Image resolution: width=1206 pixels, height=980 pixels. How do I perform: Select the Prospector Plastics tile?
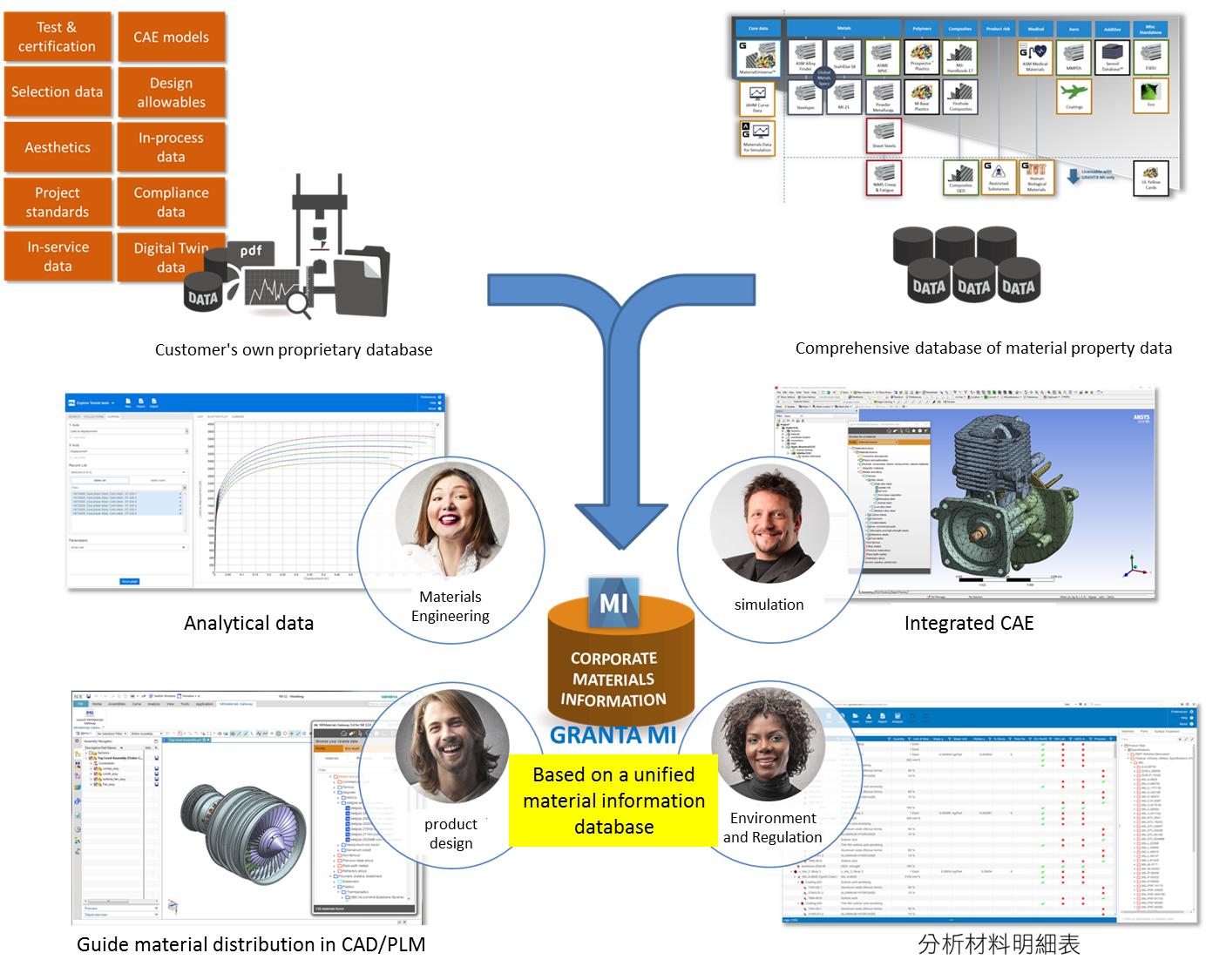[x=921, y=57]
